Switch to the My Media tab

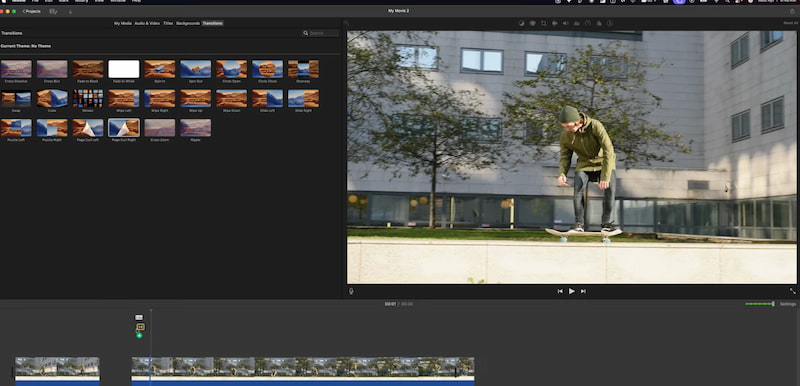pyautogui.click(x=122, y=23)
